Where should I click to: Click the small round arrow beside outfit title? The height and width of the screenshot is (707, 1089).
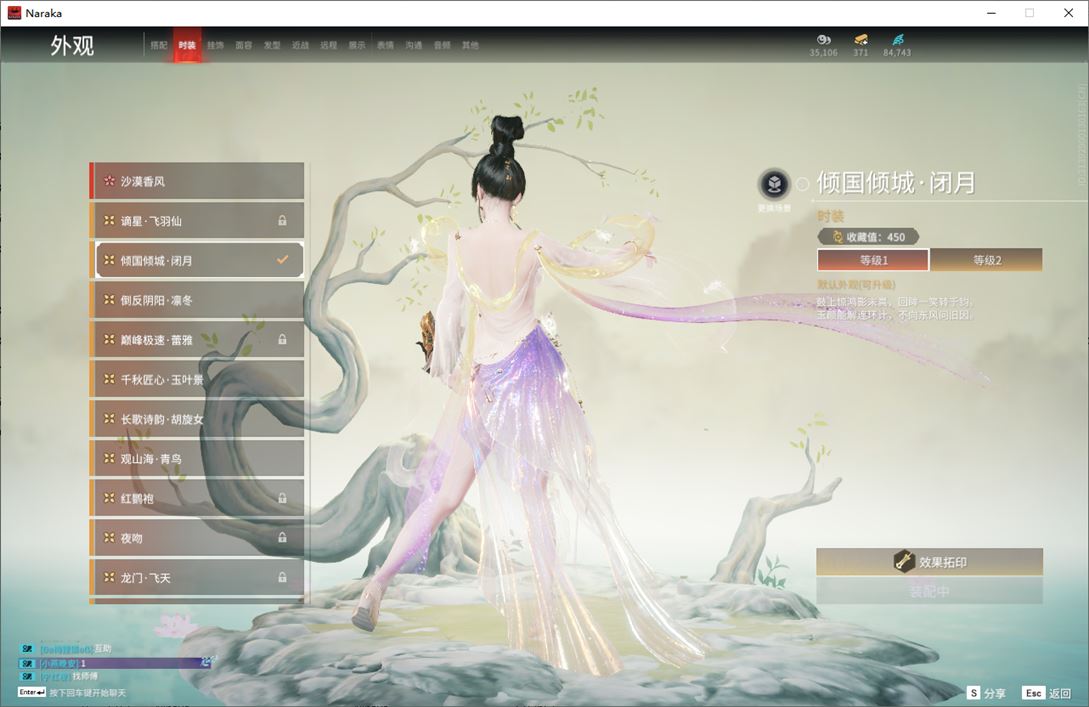(803, 184)
